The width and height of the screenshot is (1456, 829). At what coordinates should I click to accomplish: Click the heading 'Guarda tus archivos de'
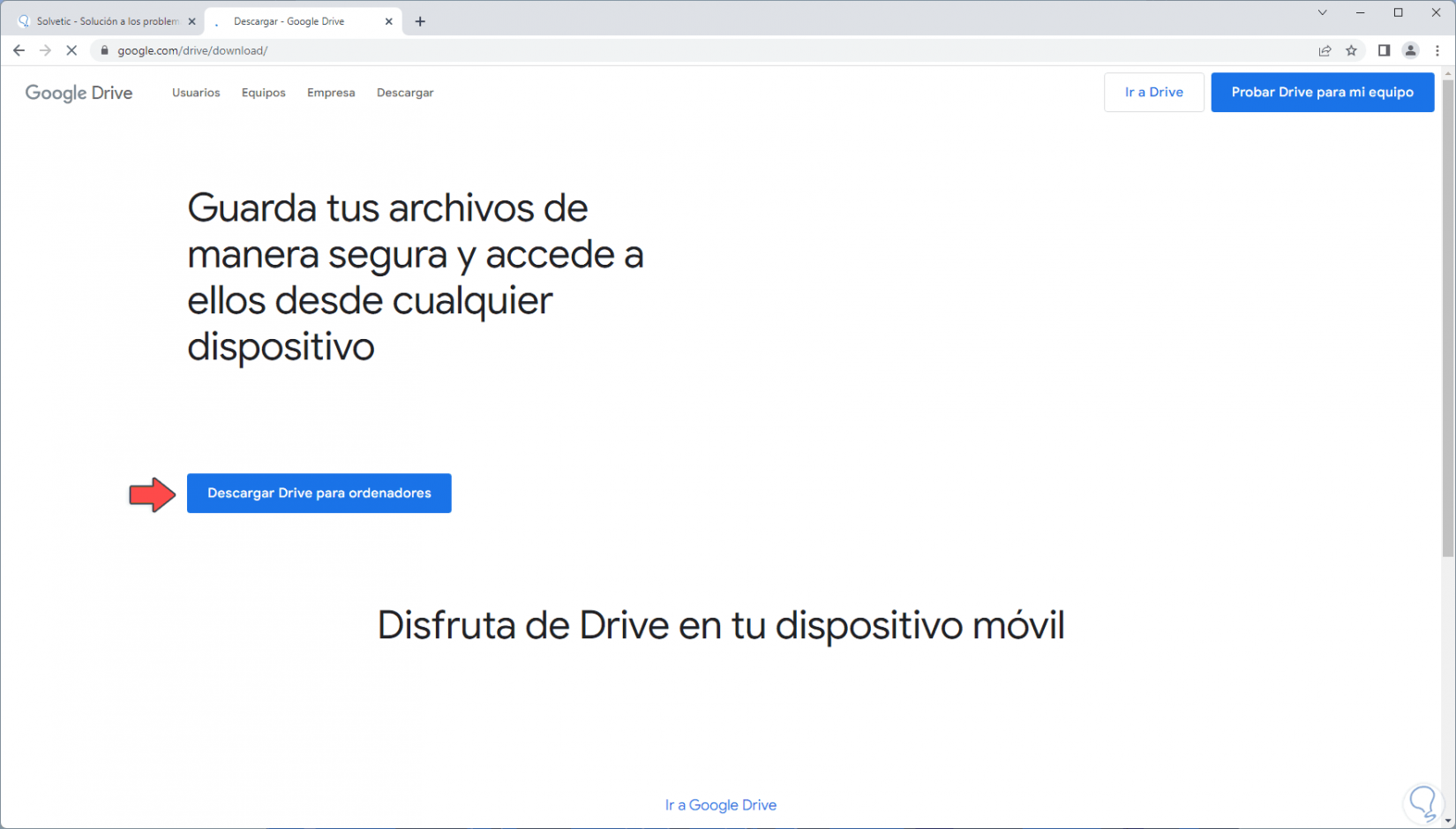point(387,208)
